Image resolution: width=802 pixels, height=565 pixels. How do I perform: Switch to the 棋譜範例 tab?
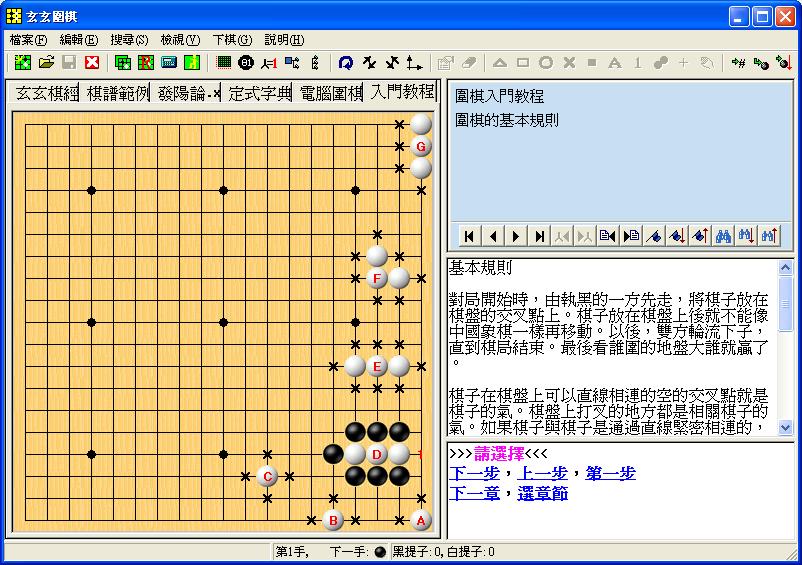point(118,93)
